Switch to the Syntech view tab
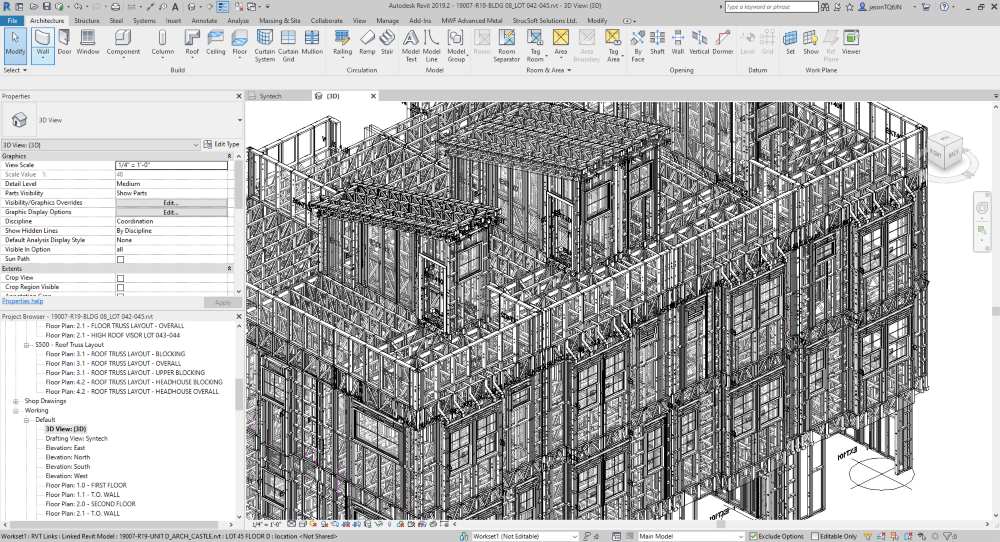This screenshot has width=1000, height=542. [x=271, y=96]
